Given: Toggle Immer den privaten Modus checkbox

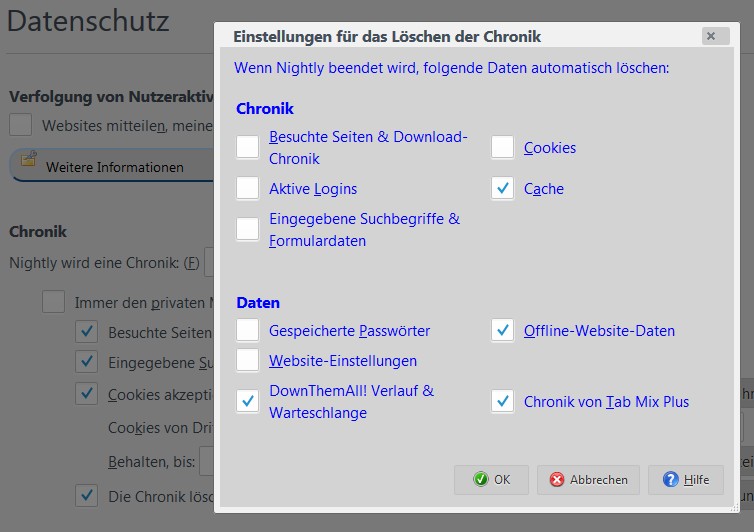Looking at the screenshot, I should (x=53, y=302).
